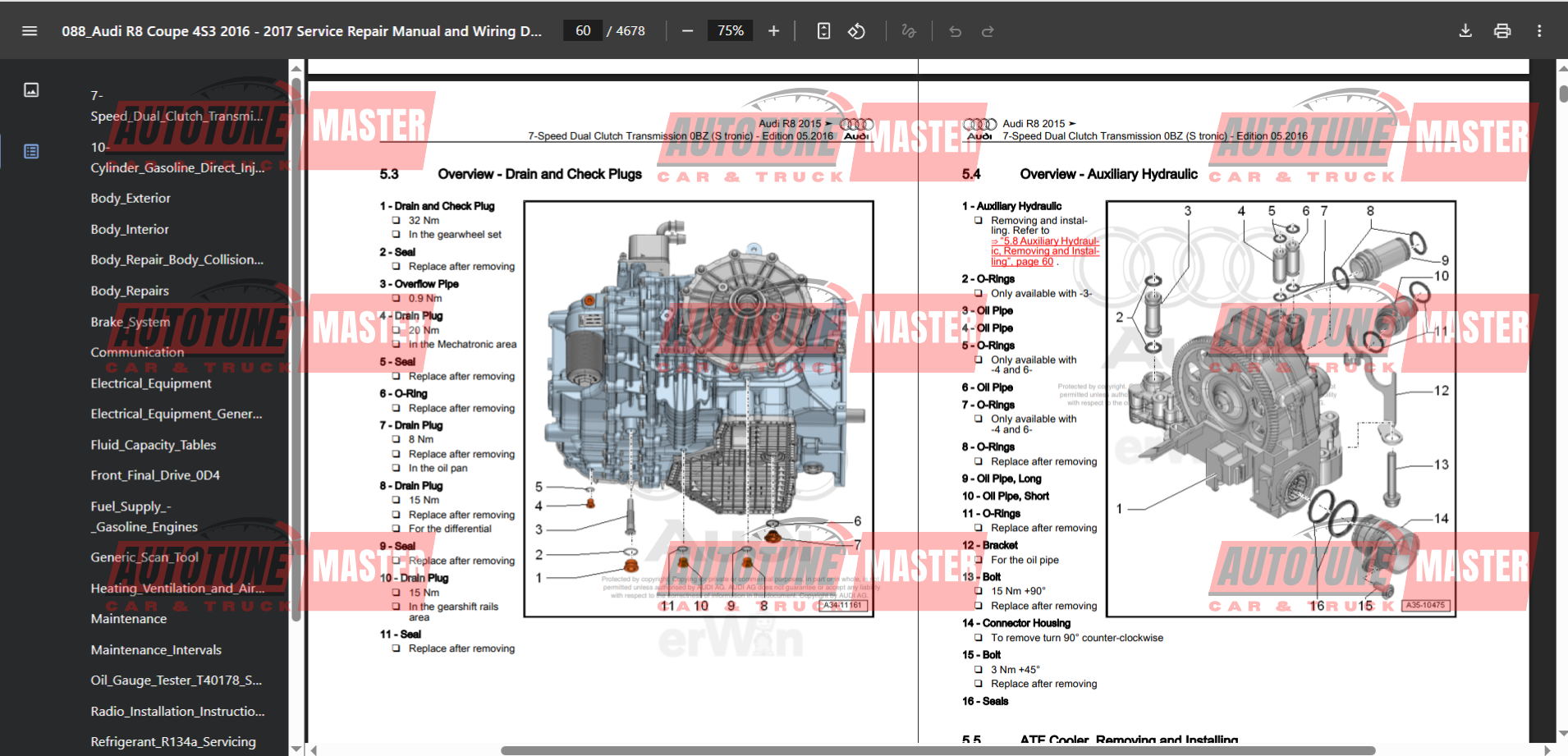Open Fluid_Capacity_Tables outline item

(154, 445)
